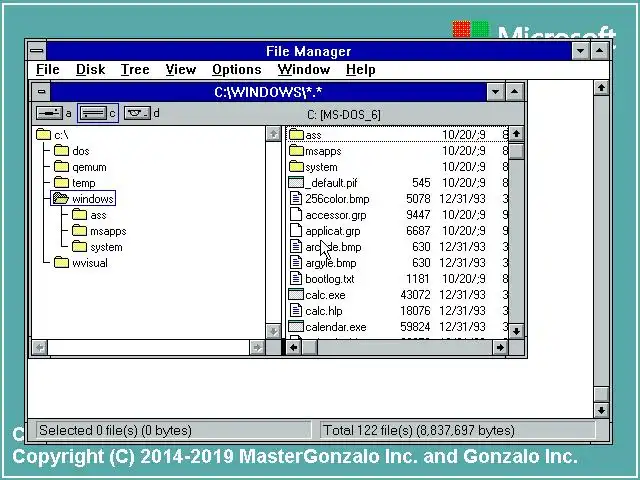Click file list horizontal scroll thumb

coord(310,348)
